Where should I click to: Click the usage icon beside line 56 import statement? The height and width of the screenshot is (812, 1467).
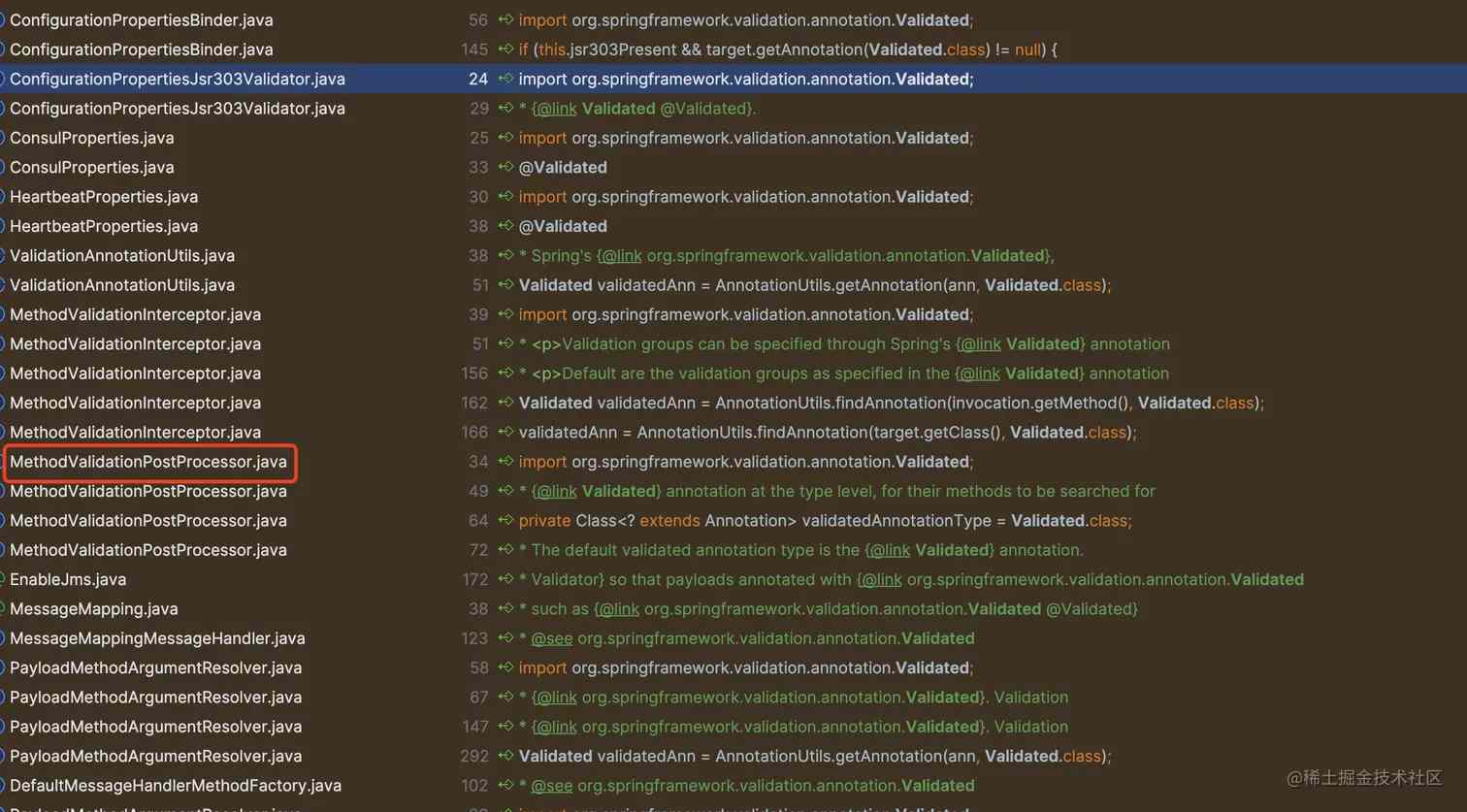(505, 19)
